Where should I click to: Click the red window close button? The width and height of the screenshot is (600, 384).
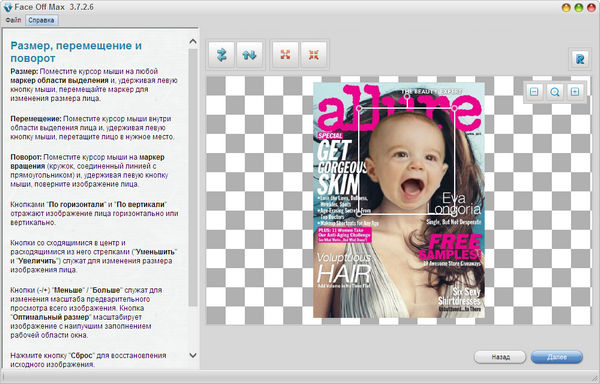(591, 7)
